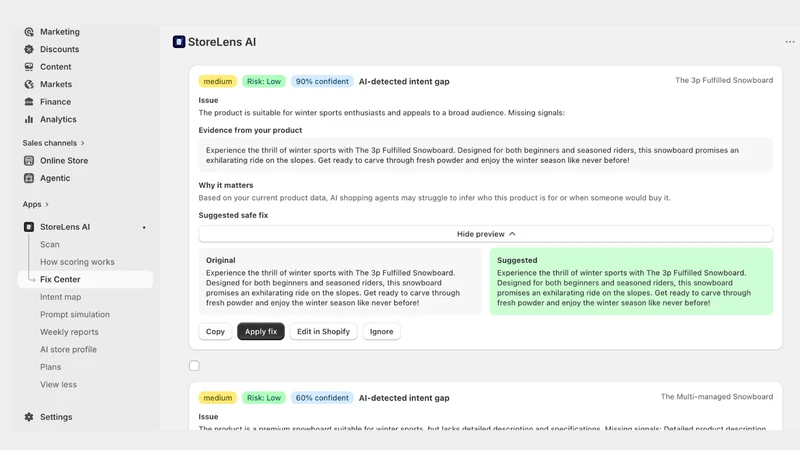Click the Edit in Shopify button
This screenshot has height=450, width=800.
coord(323,332)
